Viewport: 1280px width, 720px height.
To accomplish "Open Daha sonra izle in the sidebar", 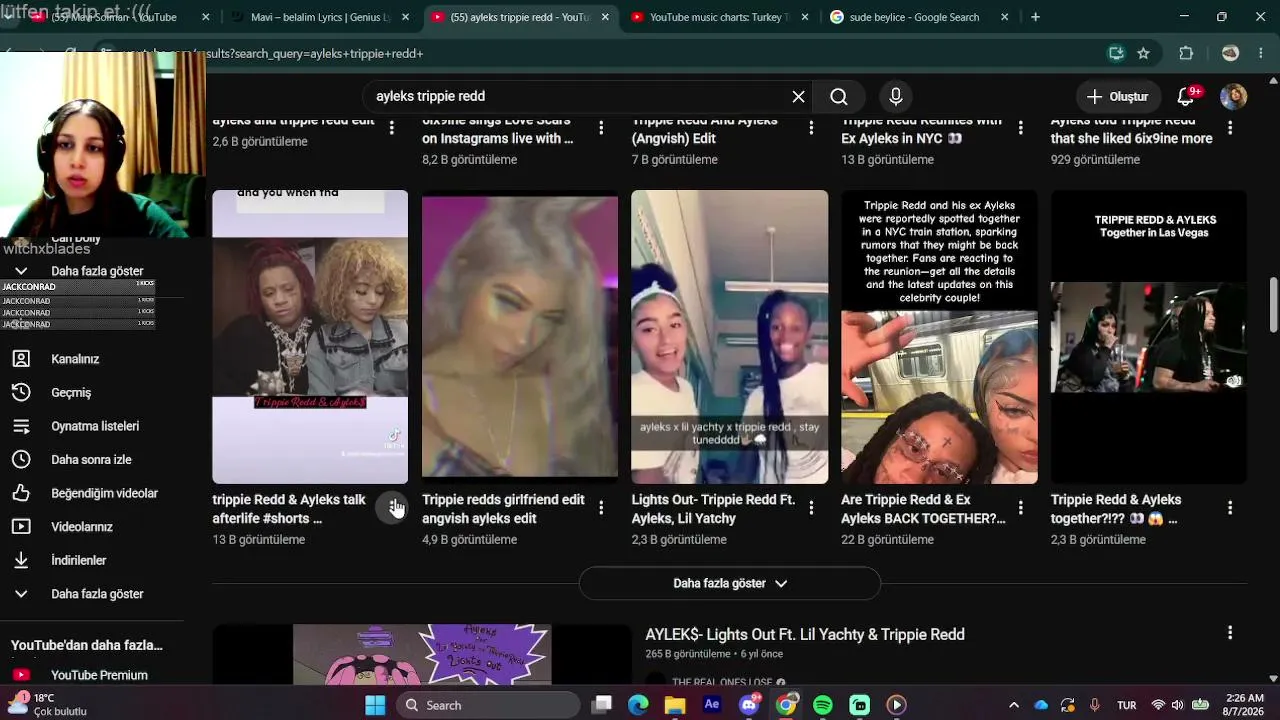I will (x=92, y=460).
